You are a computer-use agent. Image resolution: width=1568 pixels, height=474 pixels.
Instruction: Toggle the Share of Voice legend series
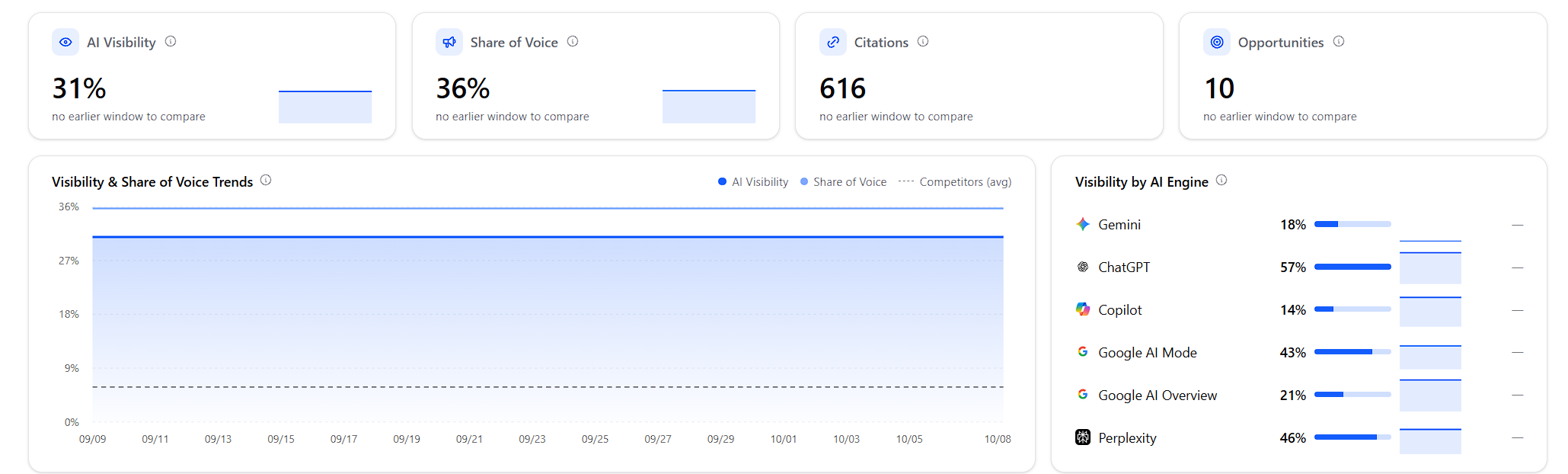point(844,182)
